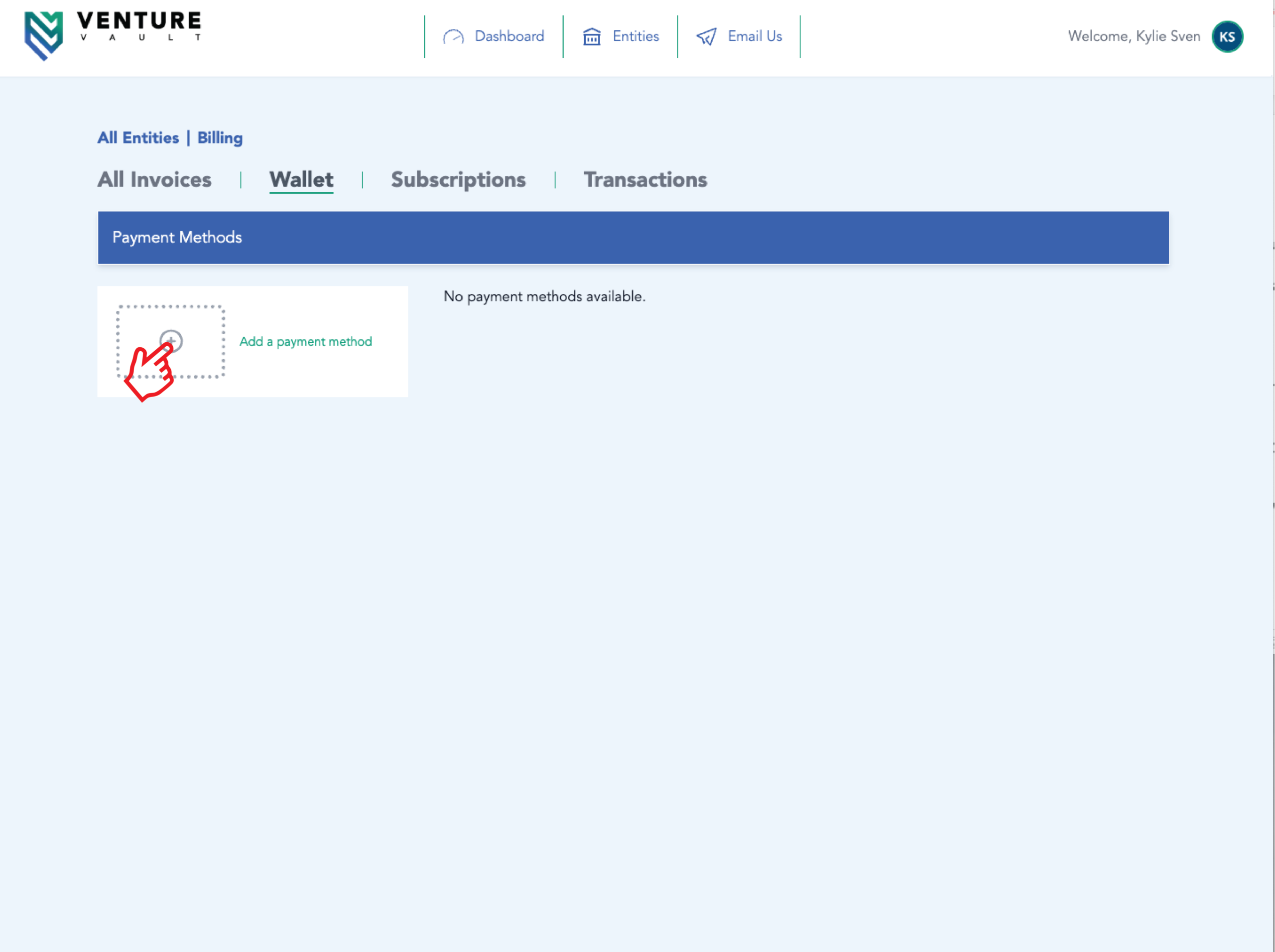Click the Entities building icon
Image resolution: width=1275 pixels, height=952 pixels.
(x=592, y=37)
